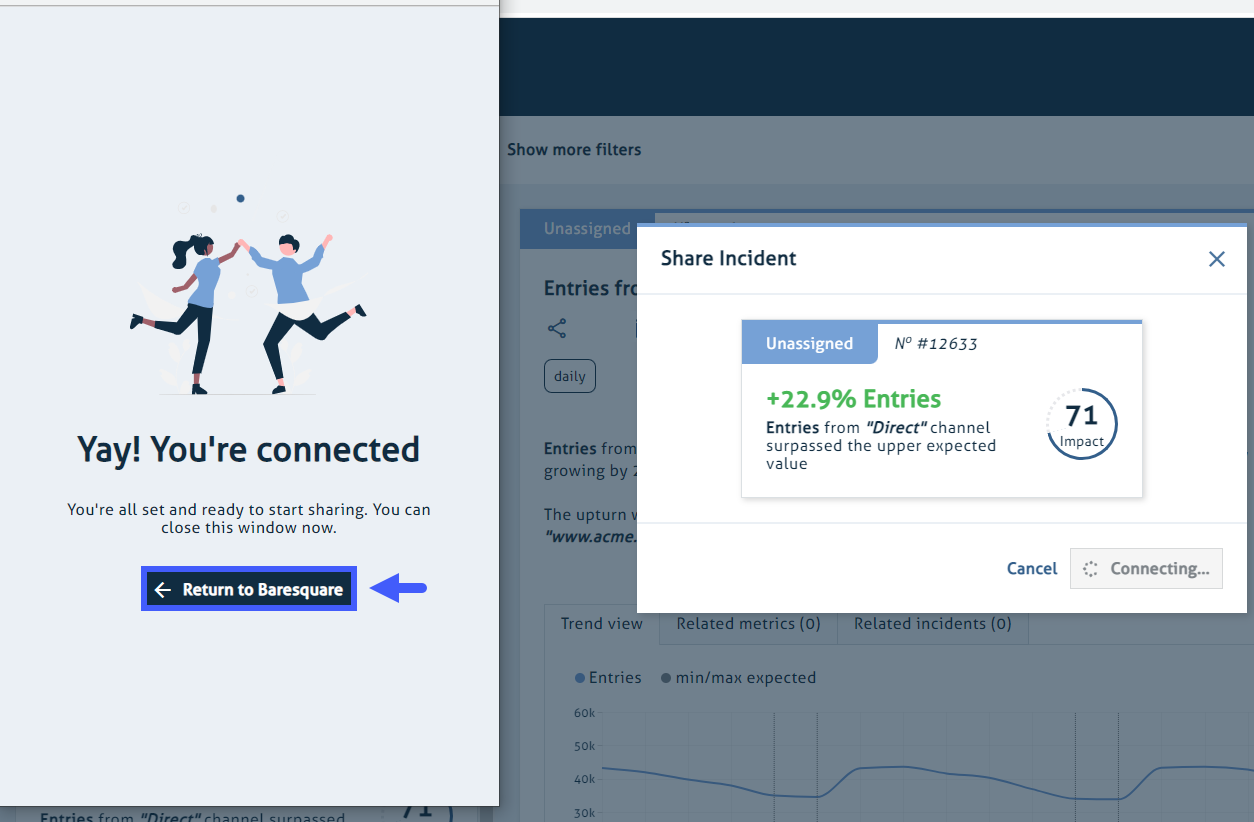Image resolution: width=1254 pixels, height=822 pixels.
Task: Expand Show more filters
Action: pos(574,149)
